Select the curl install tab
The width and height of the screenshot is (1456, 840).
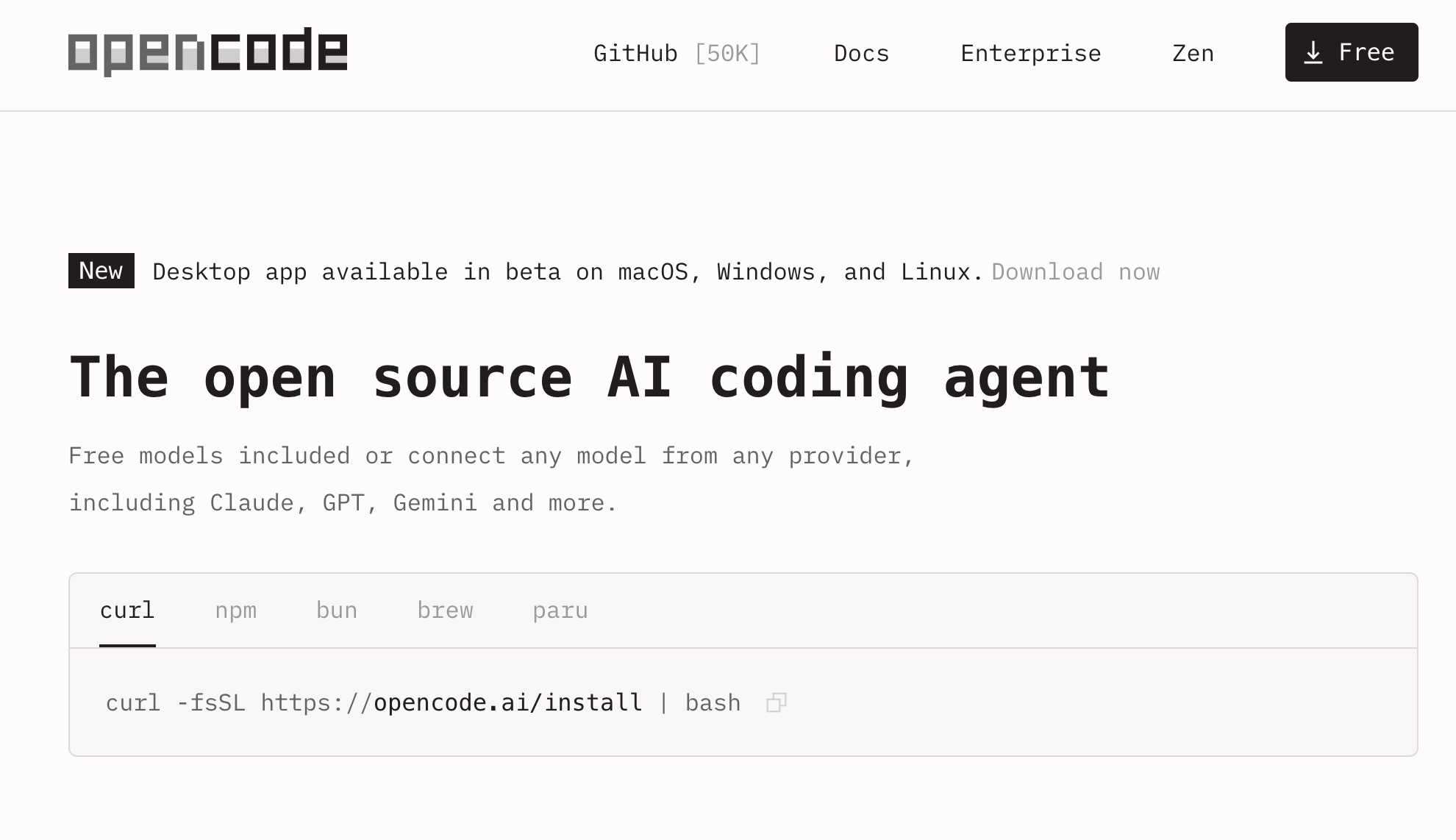pyautogui.click(x=127, y=610)
